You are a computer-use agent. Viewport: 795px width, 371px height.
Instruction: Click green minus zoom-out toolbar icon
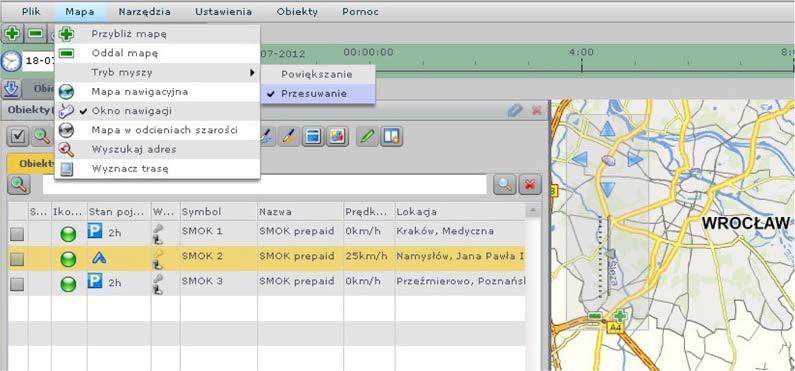coord(35,34)
